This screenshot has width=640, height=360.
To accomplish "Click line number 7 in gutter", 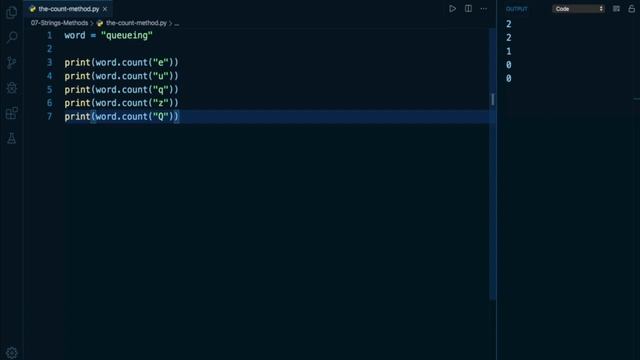I will tap(49, 116).
